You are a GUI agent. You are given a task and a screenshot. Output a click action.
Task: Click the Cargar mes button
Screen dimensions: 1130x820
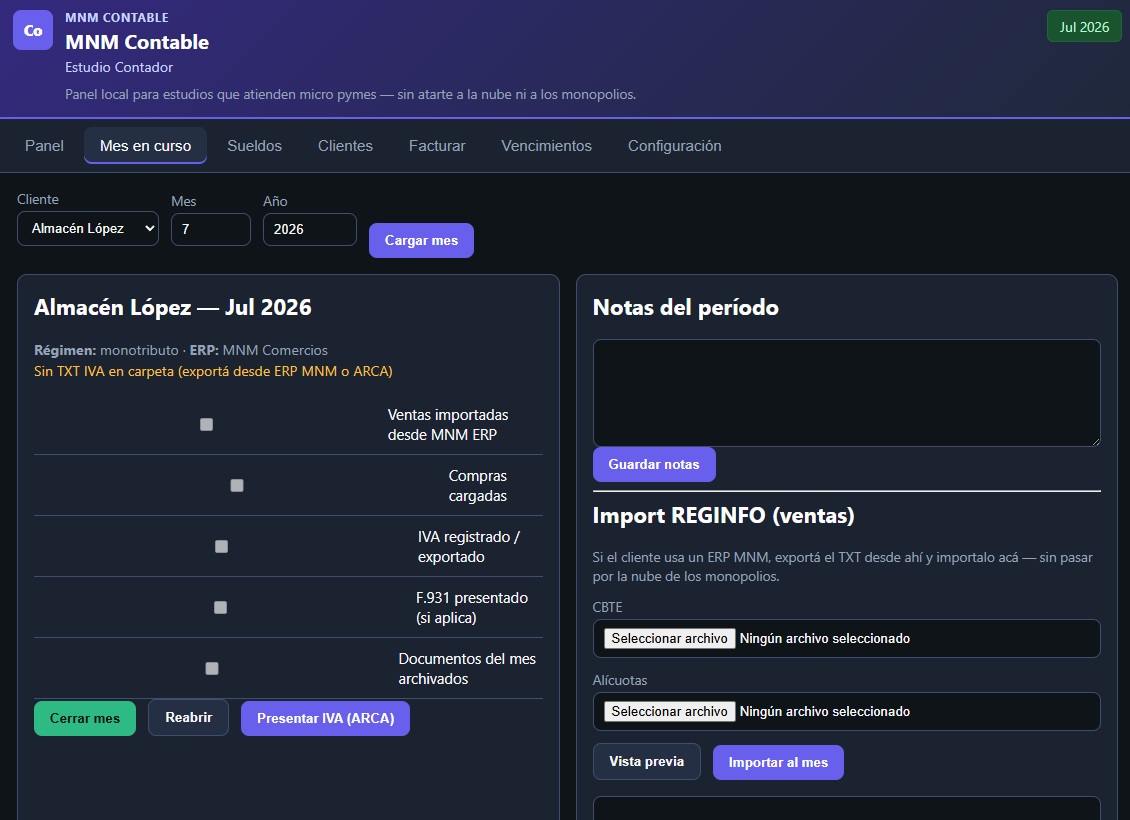pos(421,240)
